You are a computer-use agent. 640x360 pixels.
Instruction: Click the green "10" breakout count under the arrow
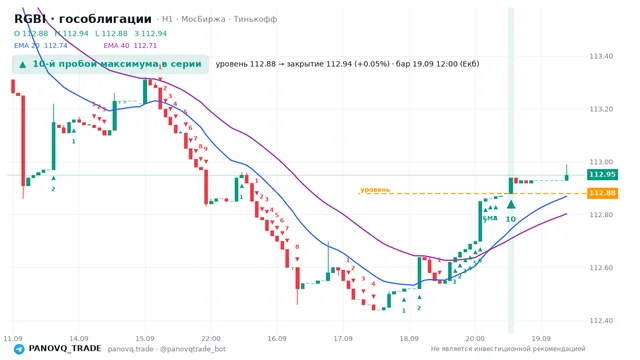511,220
